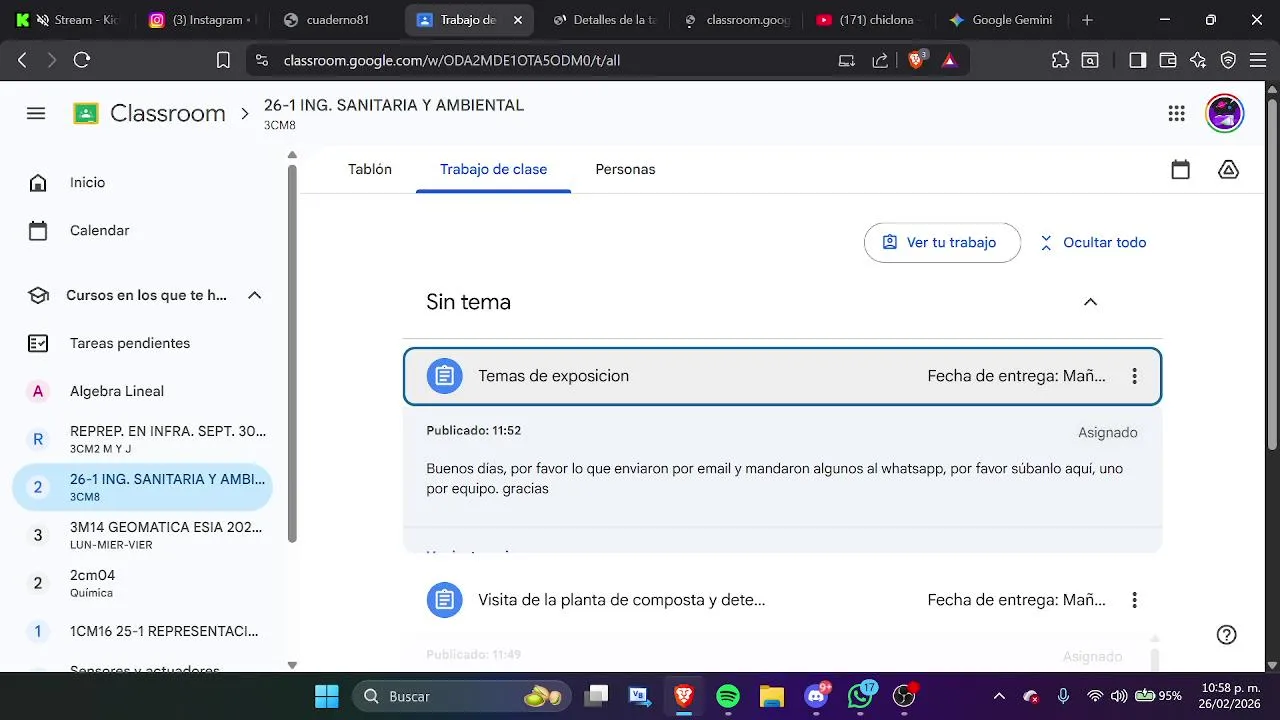Open the class Drive folder icon
This screenshot has height=720, width=1280.
(x=1229, y=170)
